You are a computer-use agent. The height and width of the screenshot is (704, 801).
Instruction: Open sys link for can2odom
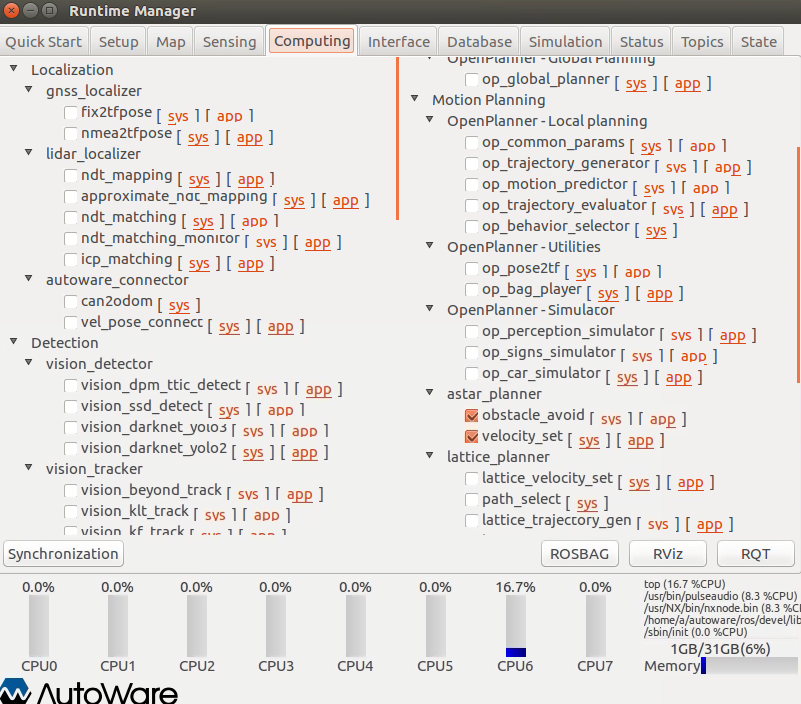coord(179,306)
